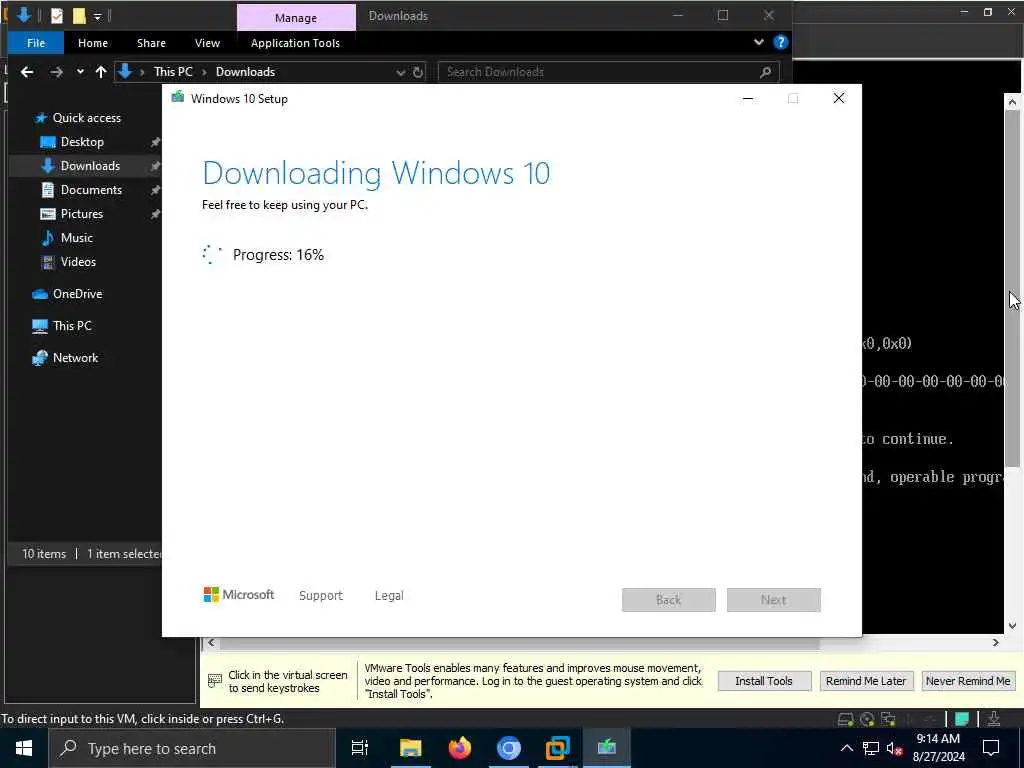This screenshot has width=1024, height=768.
Task: Click the VMware CD/DVD status icon
Action: click(867, 719)
